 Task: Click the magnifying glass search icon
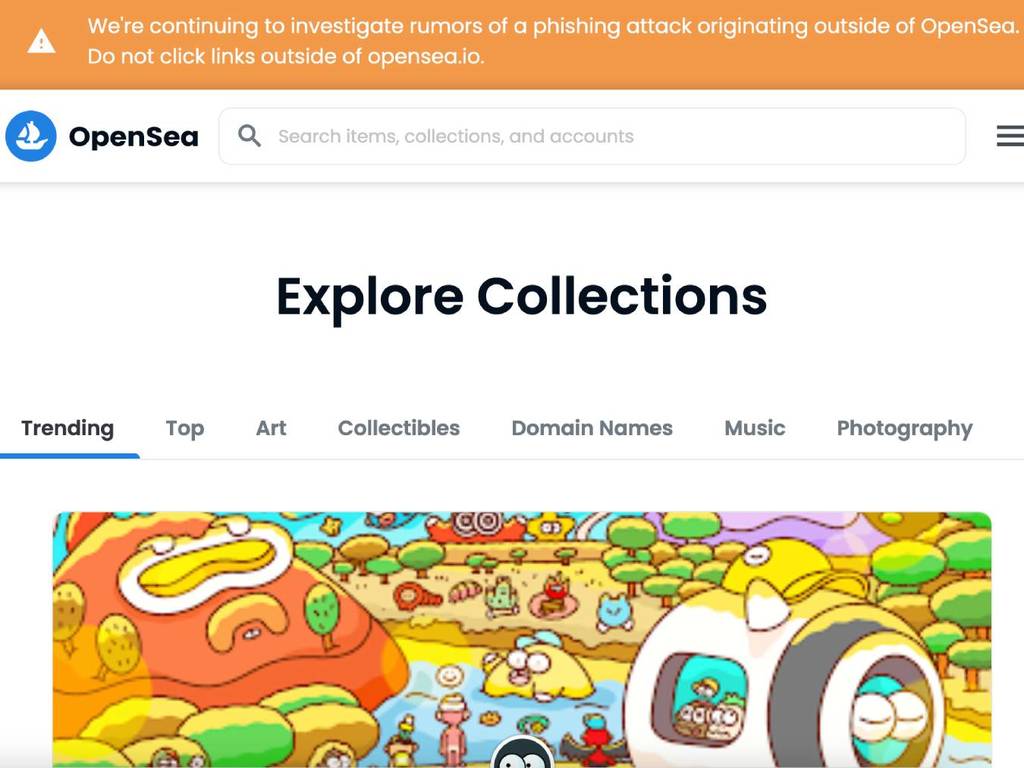coord(249,136)
